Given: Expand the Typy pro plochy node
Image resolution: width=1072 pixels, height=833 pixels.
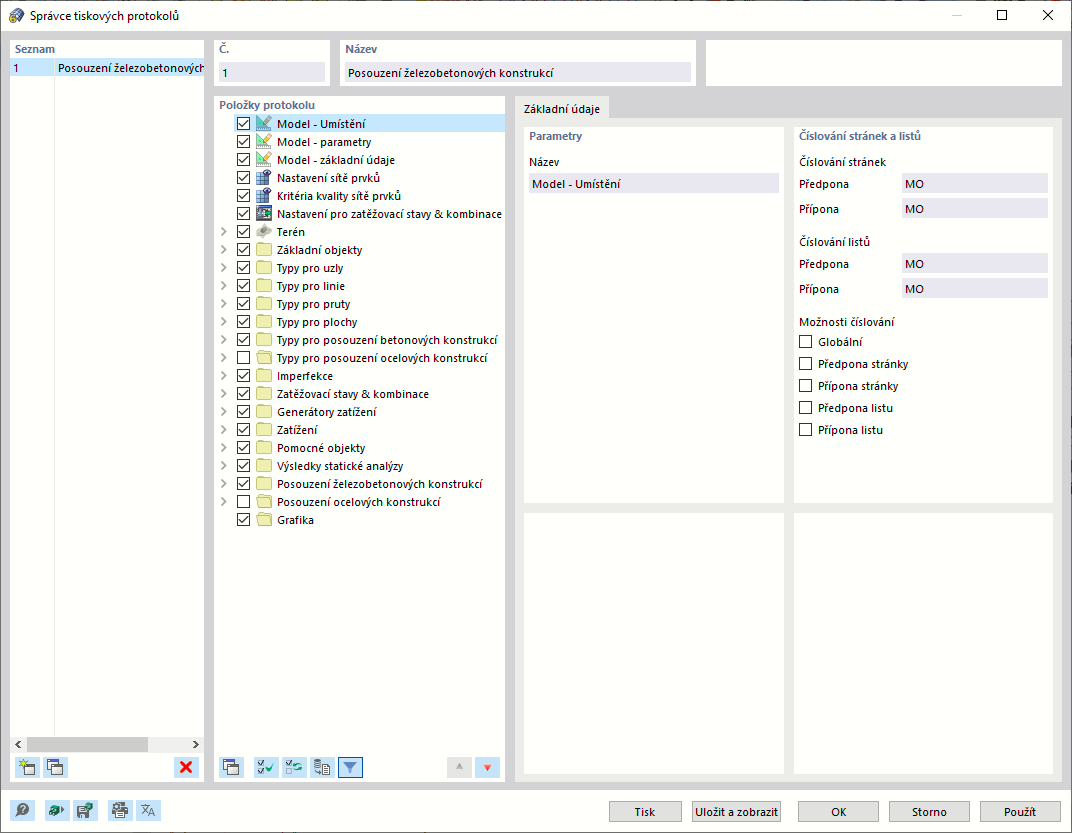Looking at the screenshot, I should point(224,321).
